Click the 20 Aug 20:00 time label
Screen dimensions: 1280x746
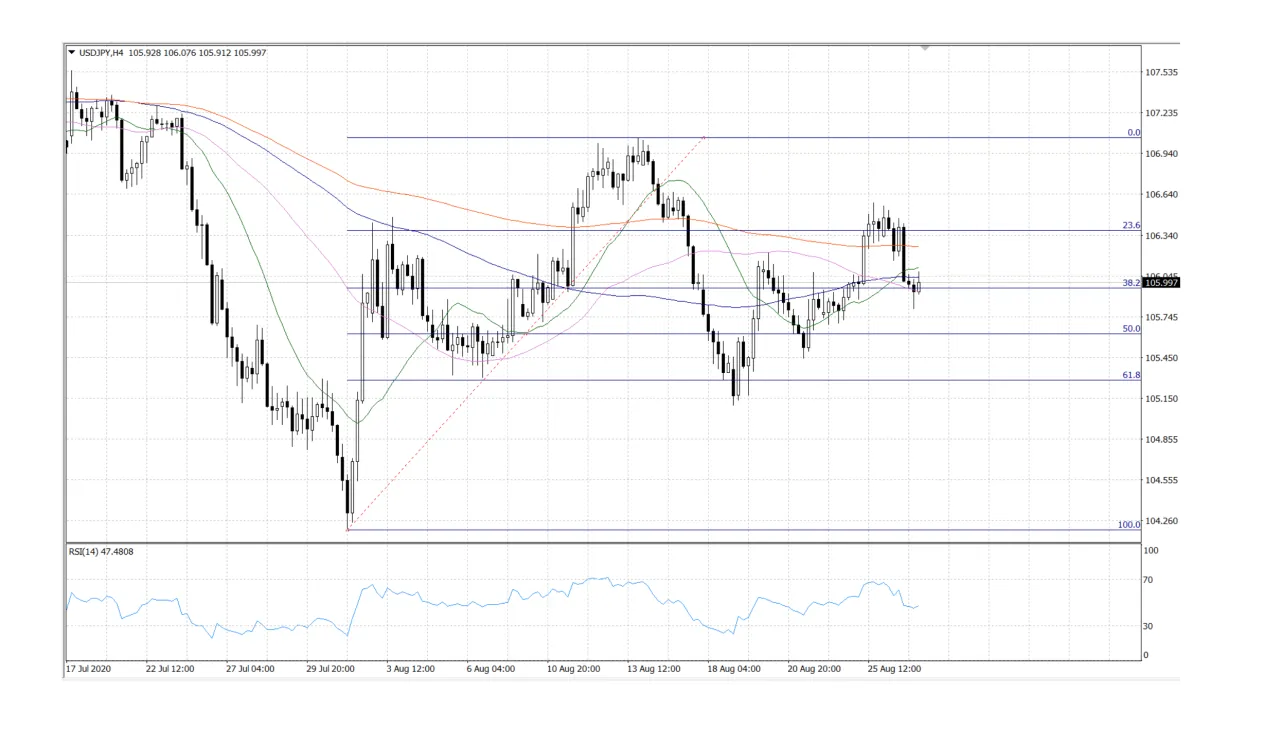coord(813,668)
